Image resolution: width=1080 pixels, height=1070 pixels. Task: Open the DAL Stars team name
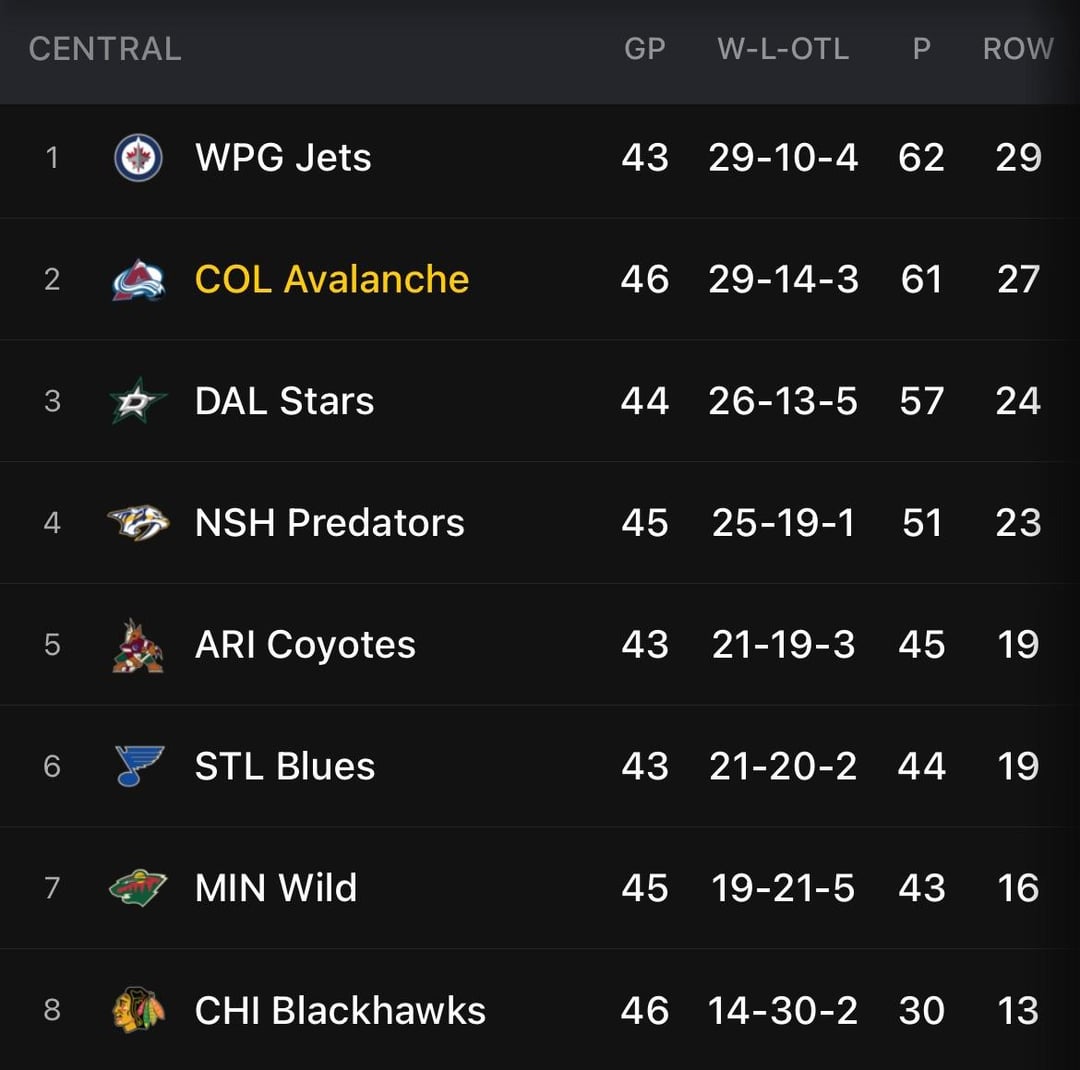coord(284,401)
